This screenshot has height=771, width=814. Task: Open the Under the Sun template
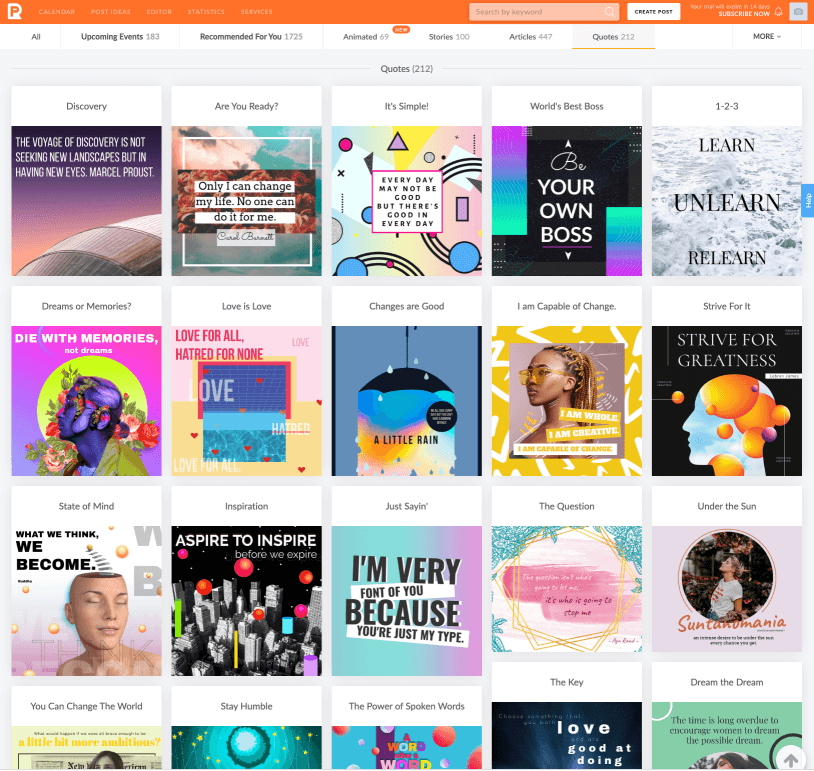pos(727,569)
